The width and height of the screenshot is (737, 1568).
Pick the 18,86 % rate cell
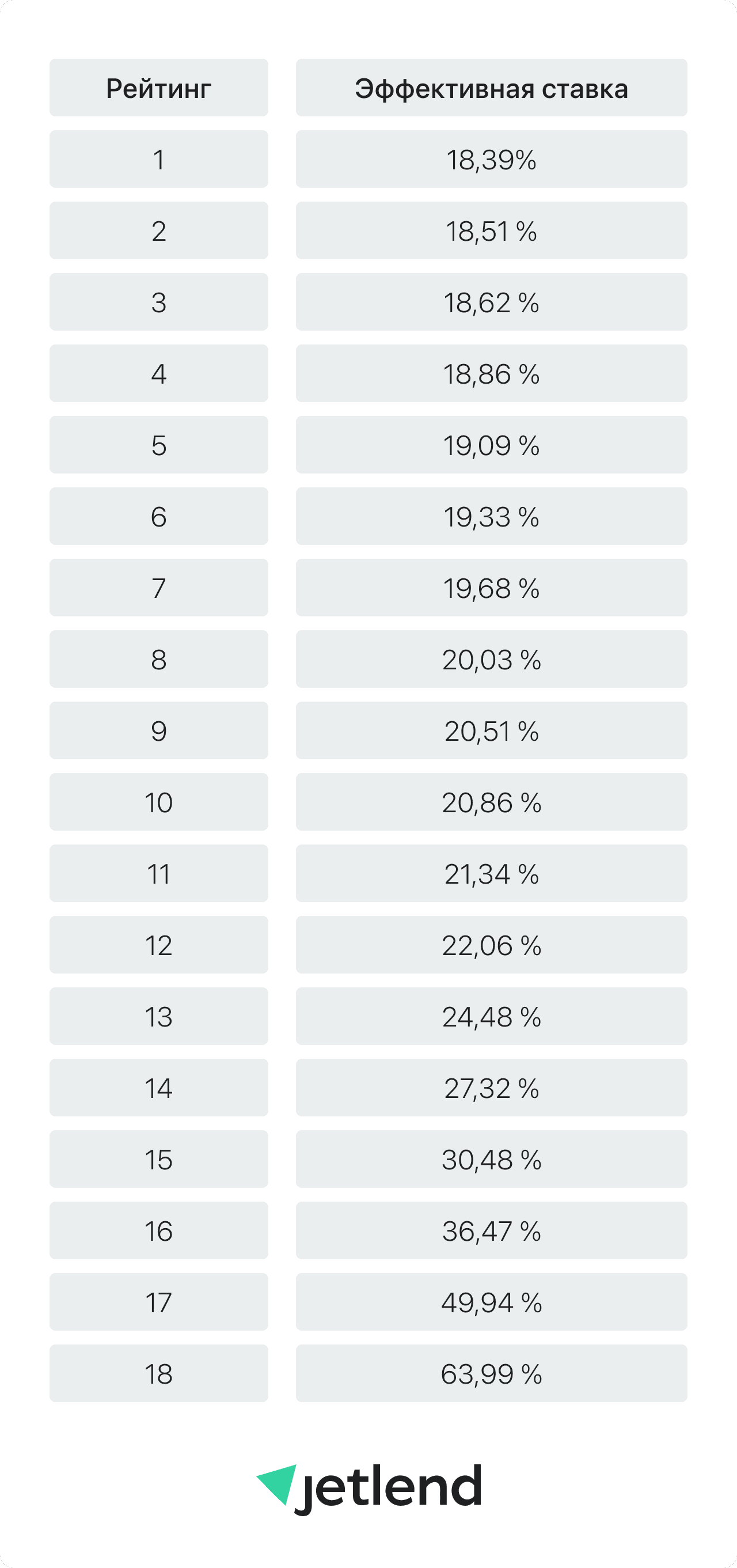click(491, 374)
